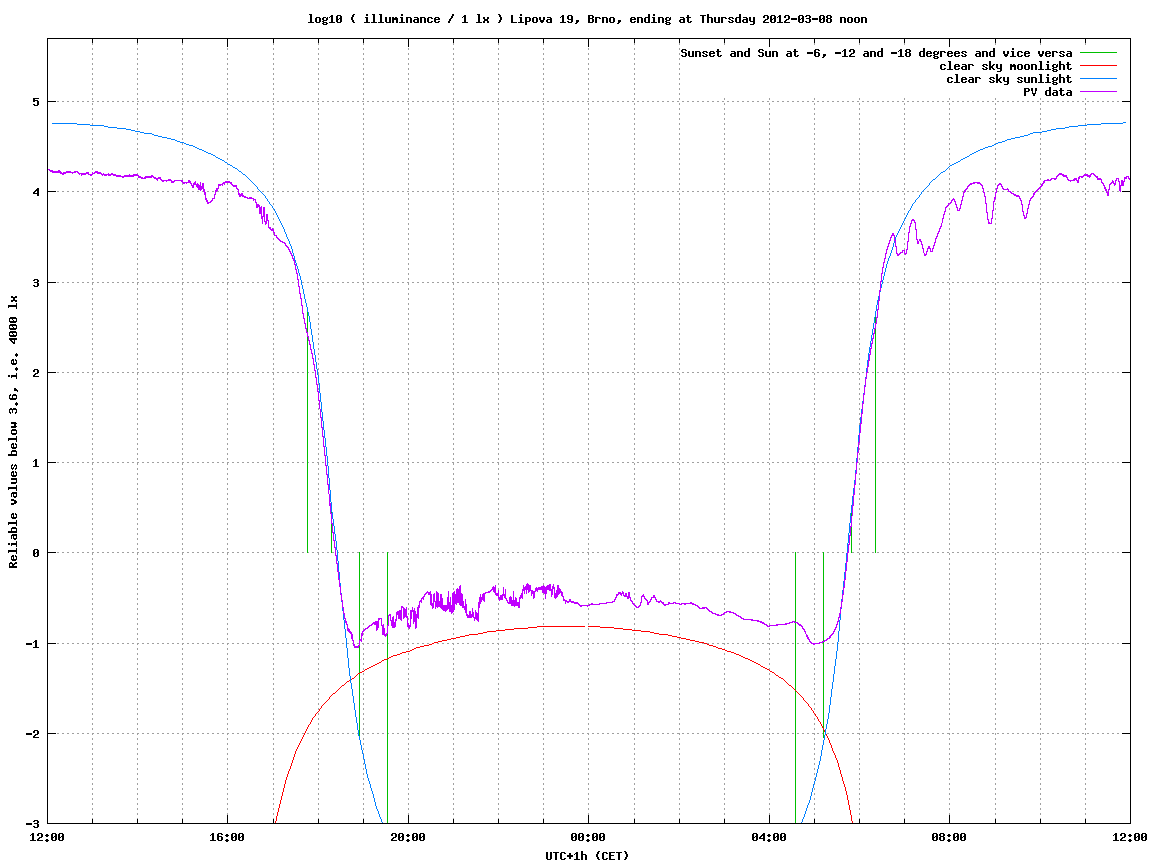Select the 'clear sky sunlight' legend label
The height and width of the screenshot is (863, 1151).
[1009, 79]
